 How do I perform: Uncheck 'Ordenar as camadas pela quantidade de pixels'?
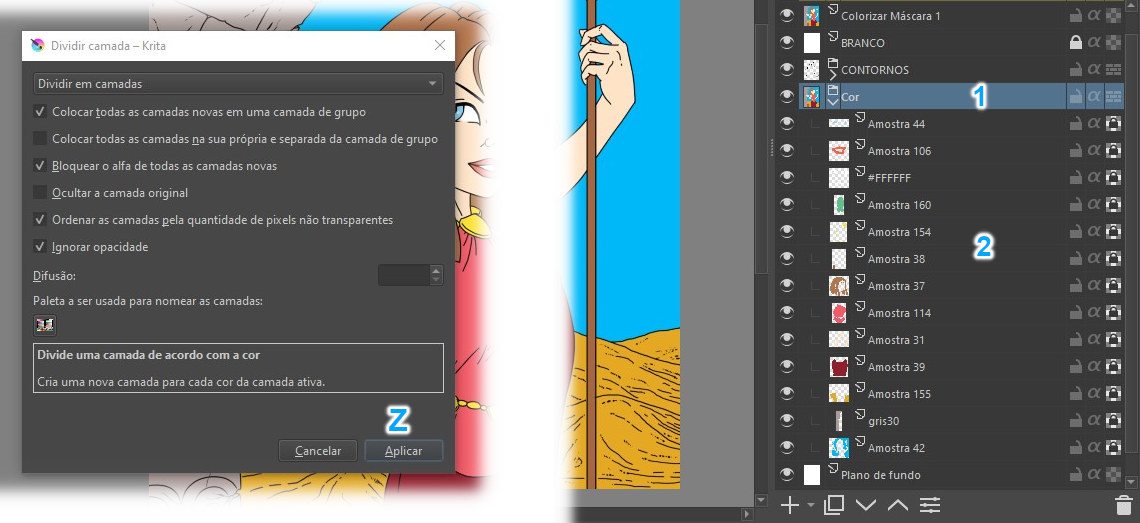pyautogui.click(x=40, y=219)
